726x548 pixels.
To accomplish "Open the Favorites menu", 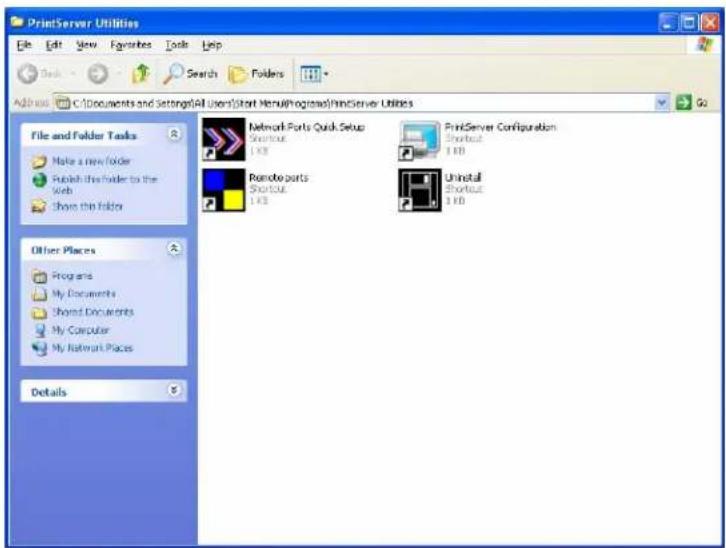I will 131,45.
